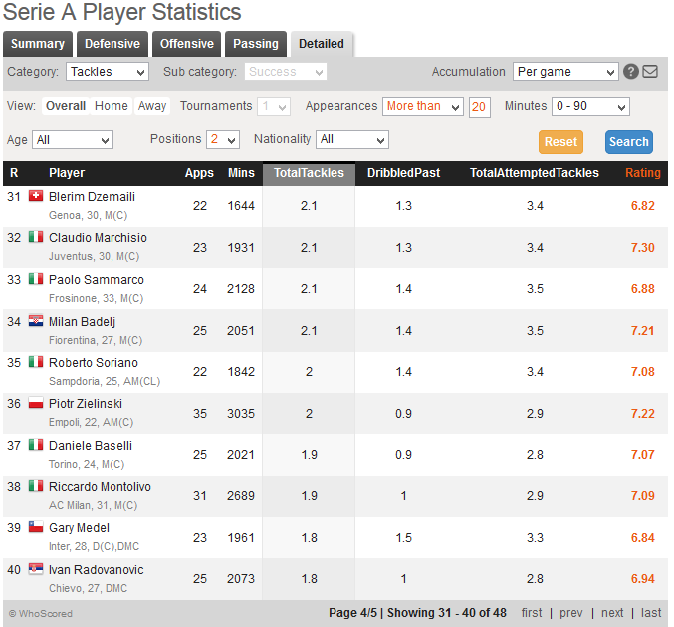
Task: Click Serbia flag beside Ivan Radovanovic
Action: (x=36, y=569)
